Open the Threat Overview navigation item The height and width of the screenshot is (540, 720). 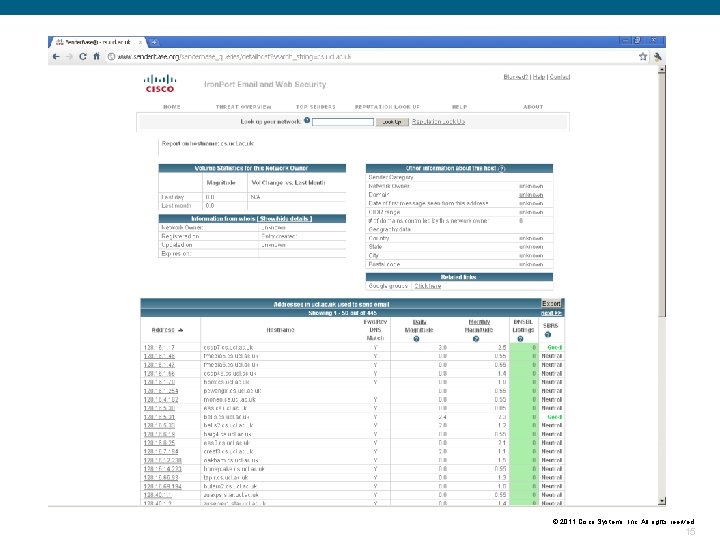click(x=243, y=107)
